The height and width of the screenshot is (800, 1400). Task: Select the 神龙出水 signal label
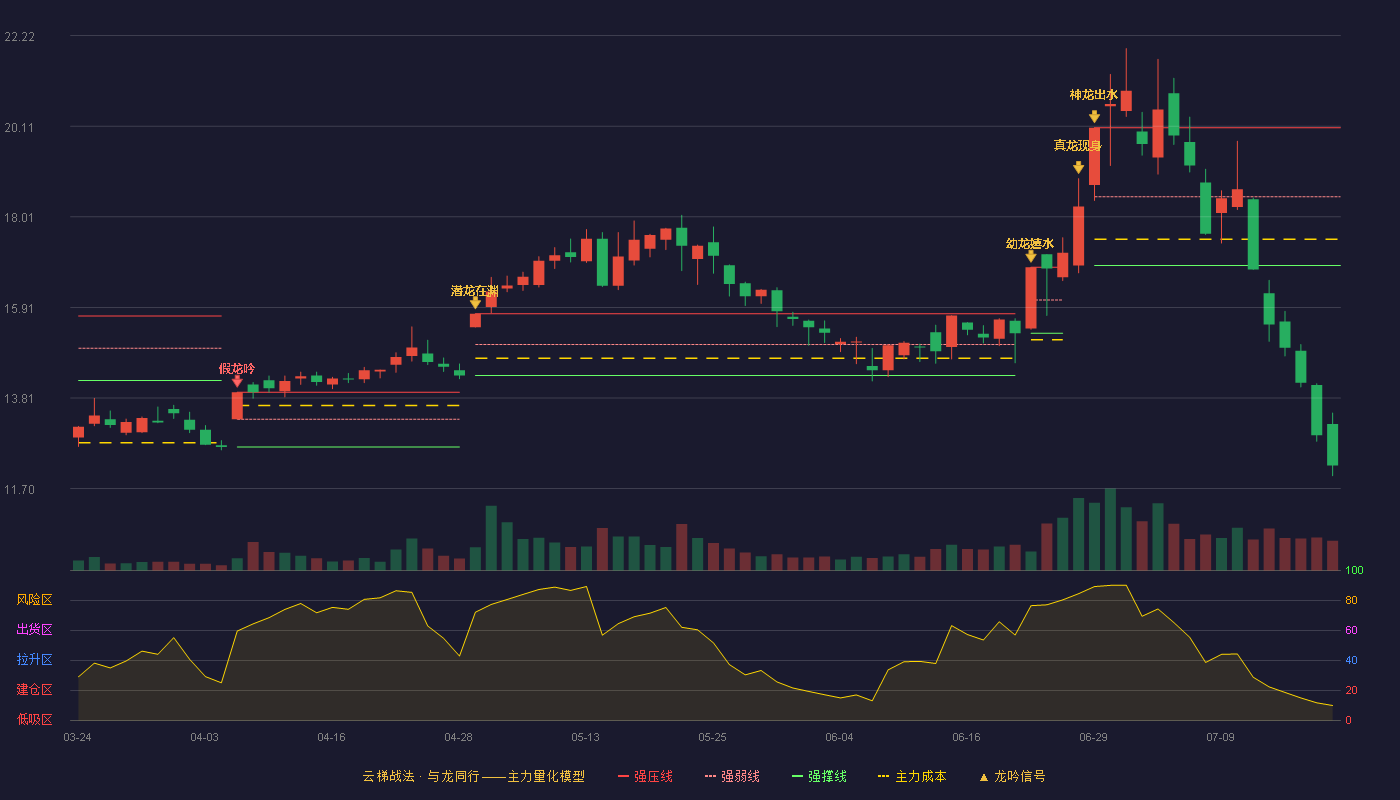1094,95
